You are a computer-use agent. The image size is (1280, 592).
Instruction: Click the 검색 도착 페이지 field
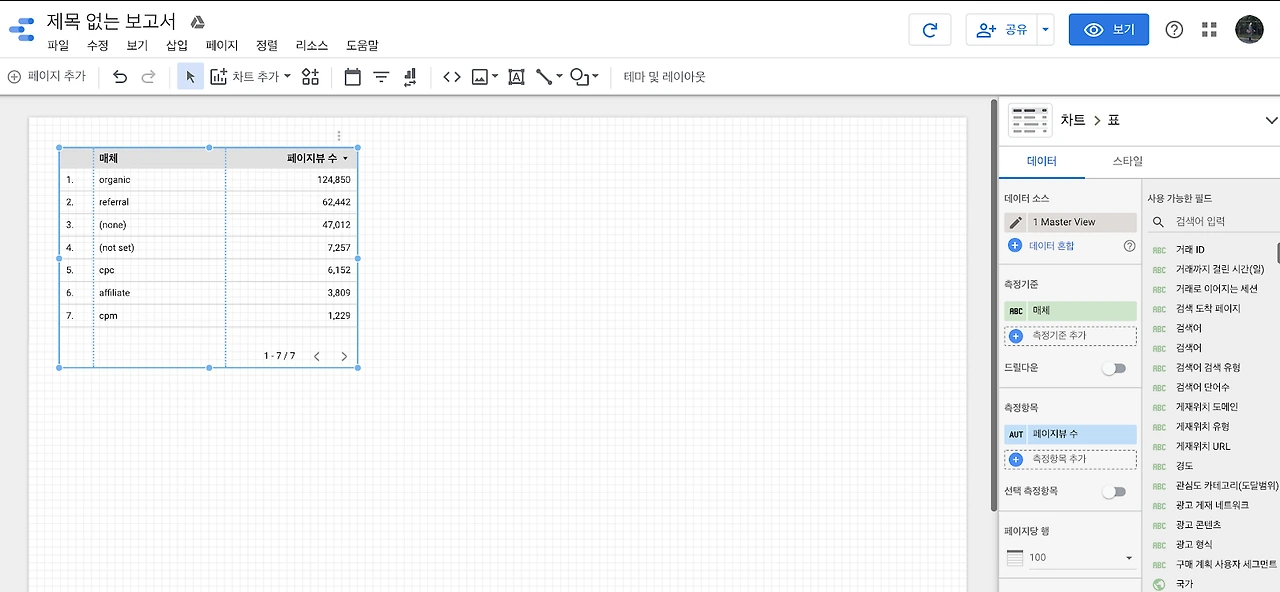click(x=1208, y=309)
